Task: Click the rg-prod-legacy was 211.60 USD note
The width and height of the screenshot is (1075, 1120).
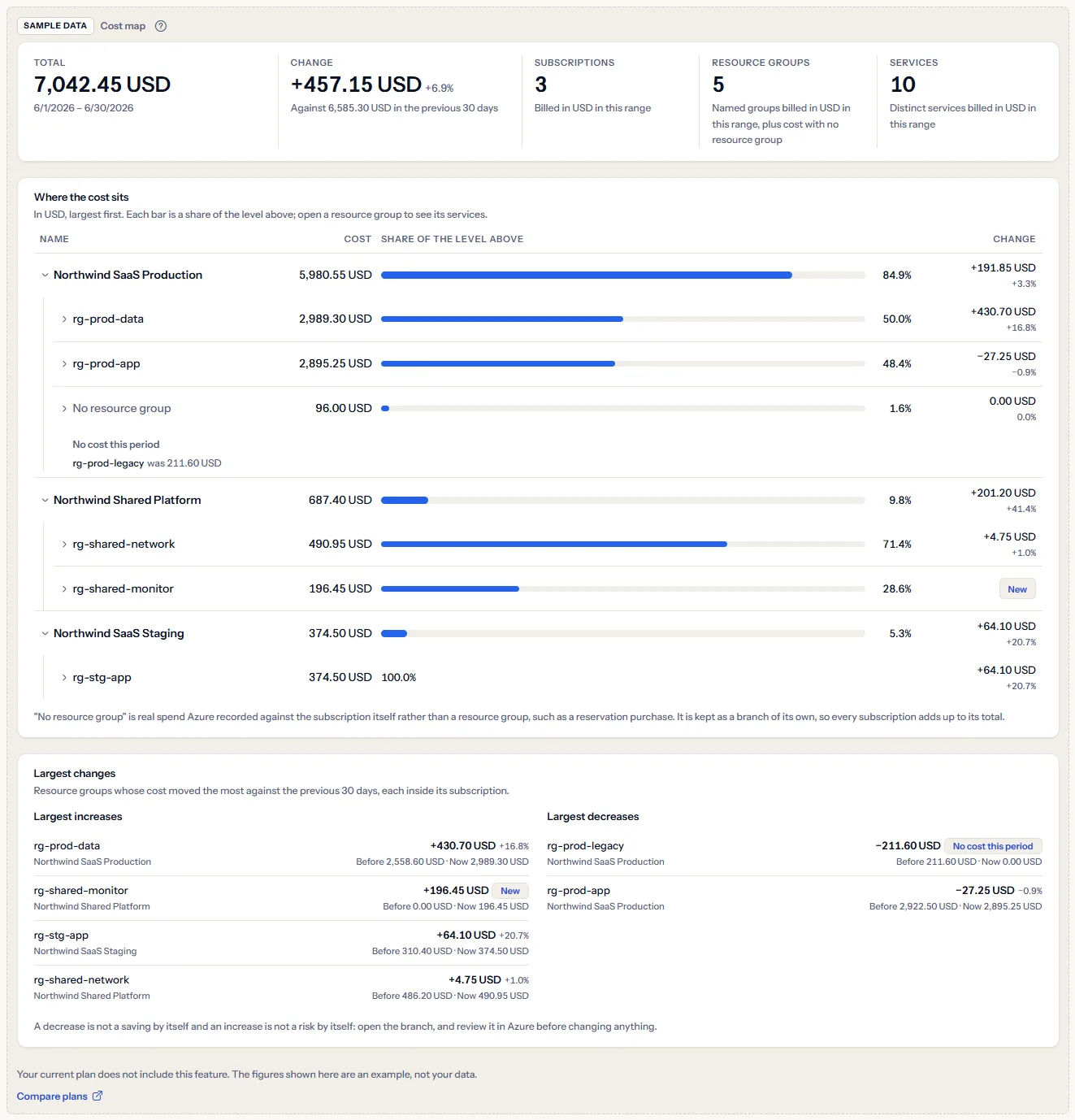Action: [147, 463]
